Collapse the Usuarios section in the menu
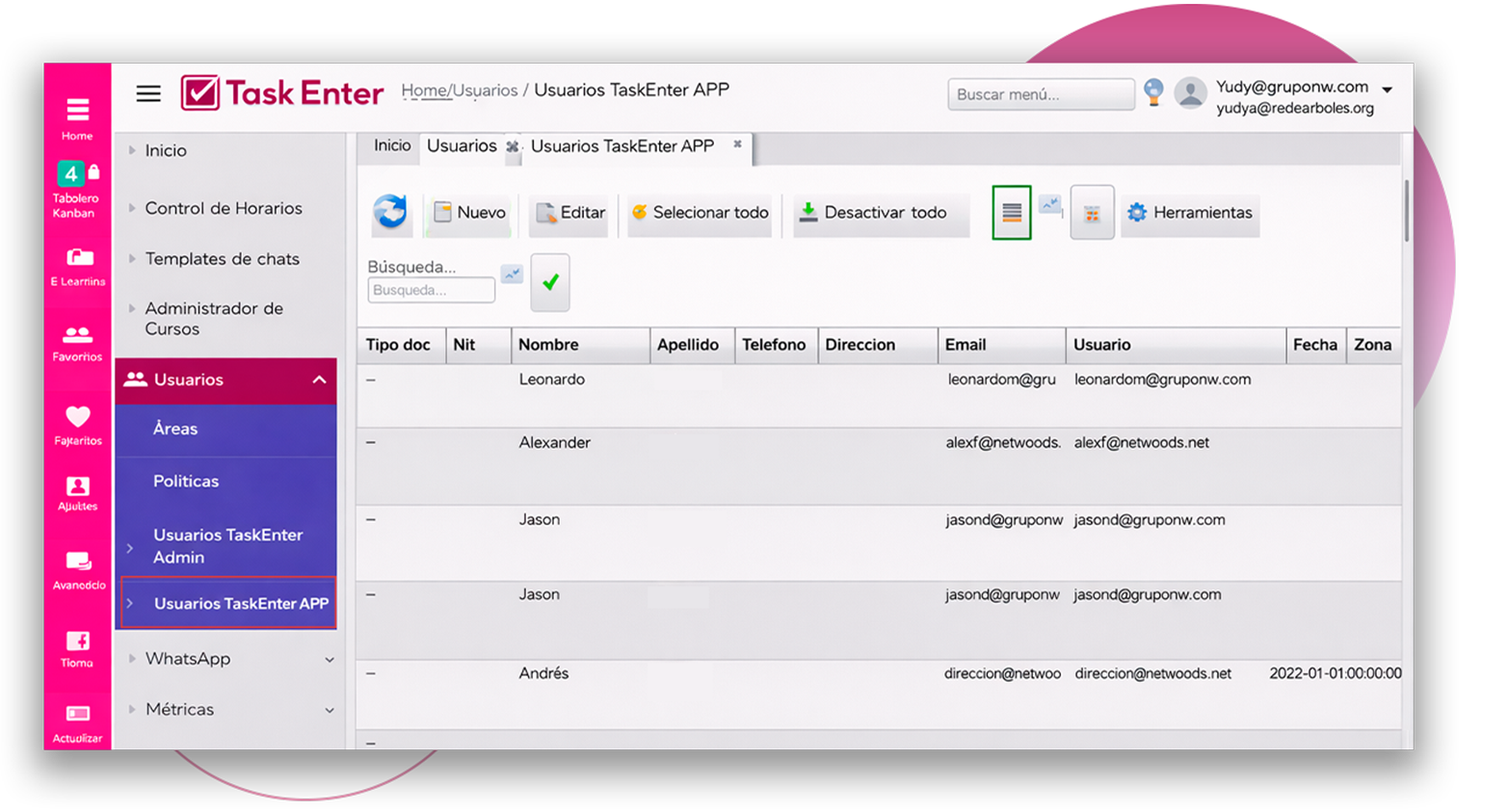 (x=319, y=380)
